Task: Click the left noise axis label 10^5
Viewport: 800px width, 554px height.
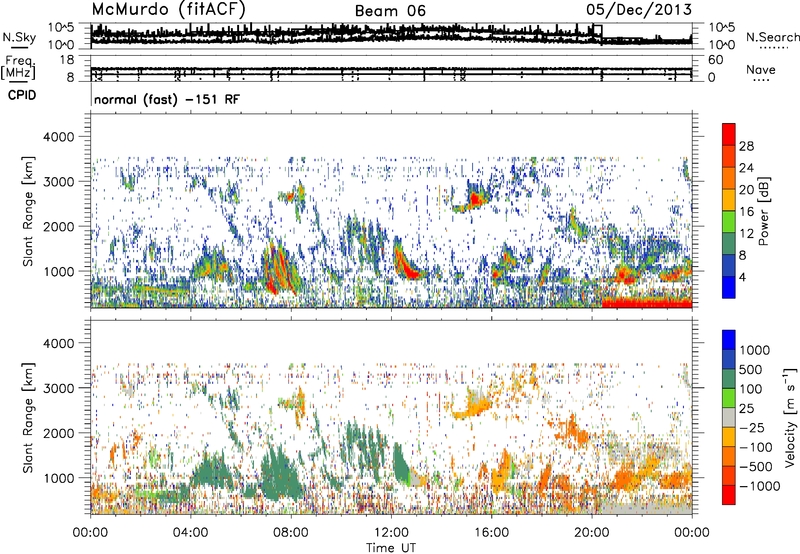Action: pyautogui.click(x=61, y=27)
